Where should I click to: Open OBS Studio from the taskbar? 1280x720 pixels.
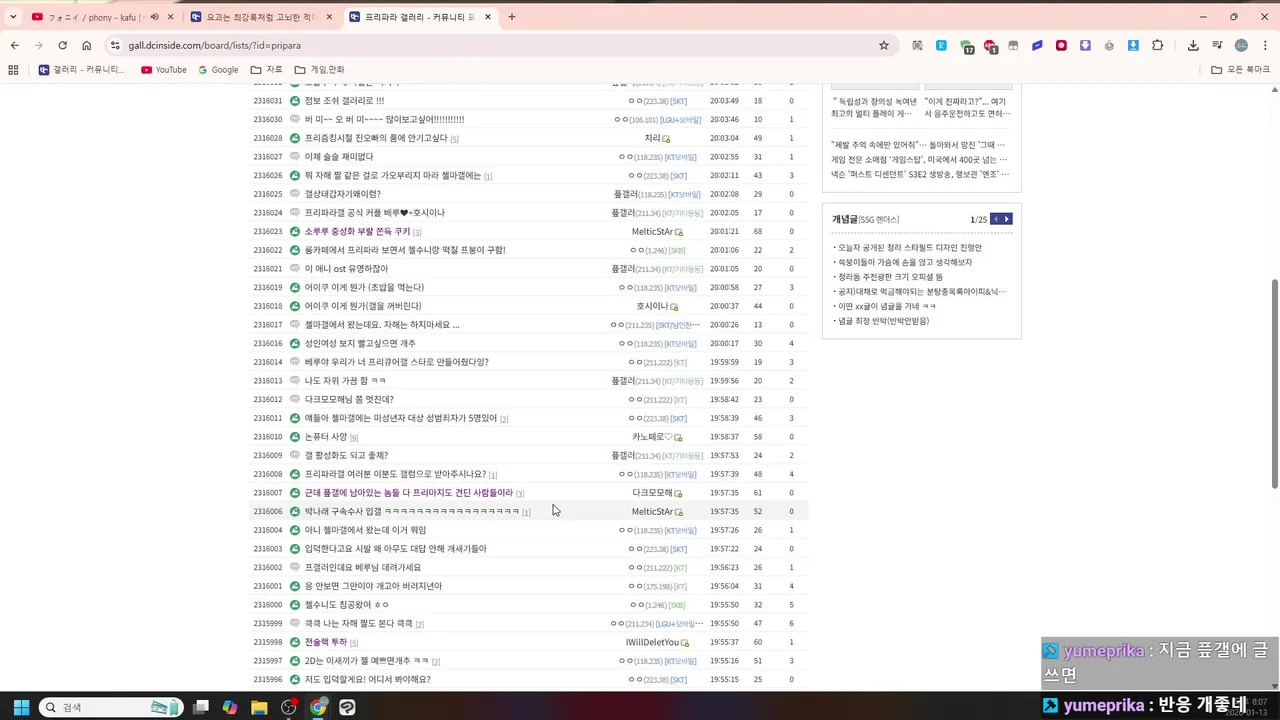[x=289, y=707]
